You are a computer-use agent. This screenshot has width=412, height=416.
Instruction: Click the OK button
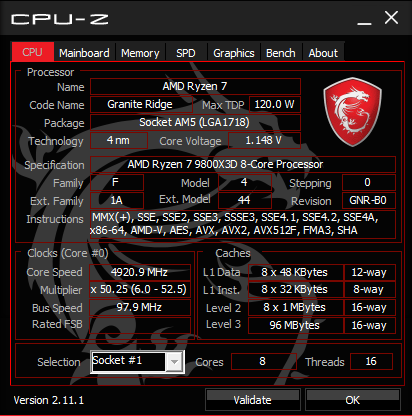[353, 399]
